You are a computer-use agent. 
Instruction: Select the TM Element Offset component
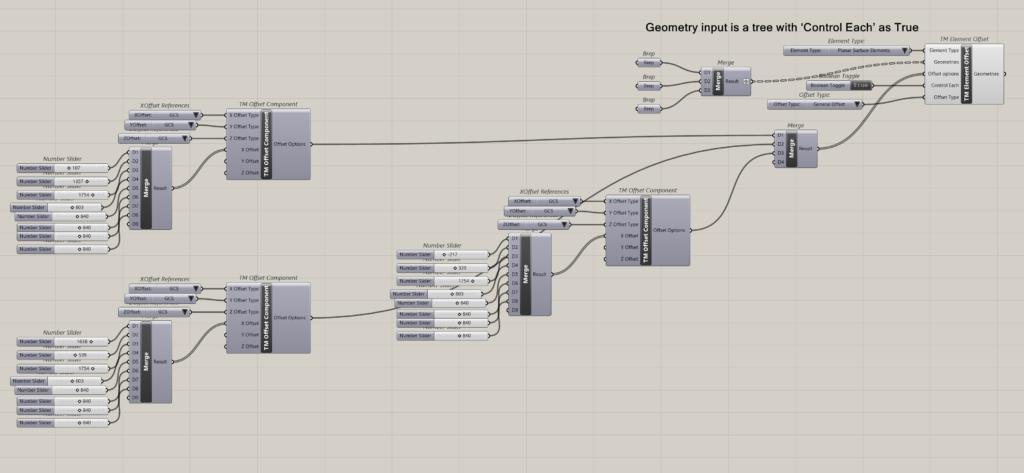966,73
